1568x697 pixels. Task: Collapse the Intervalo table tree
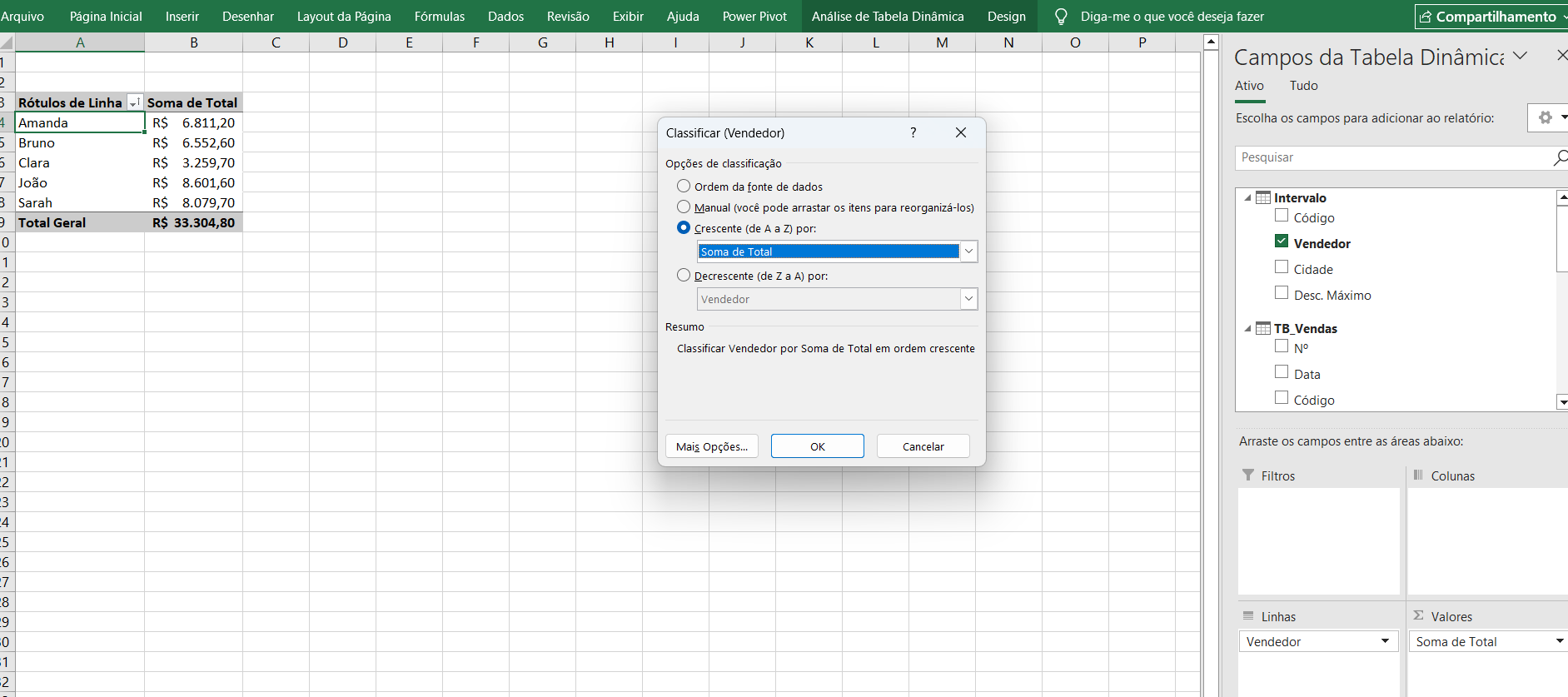1247,198
